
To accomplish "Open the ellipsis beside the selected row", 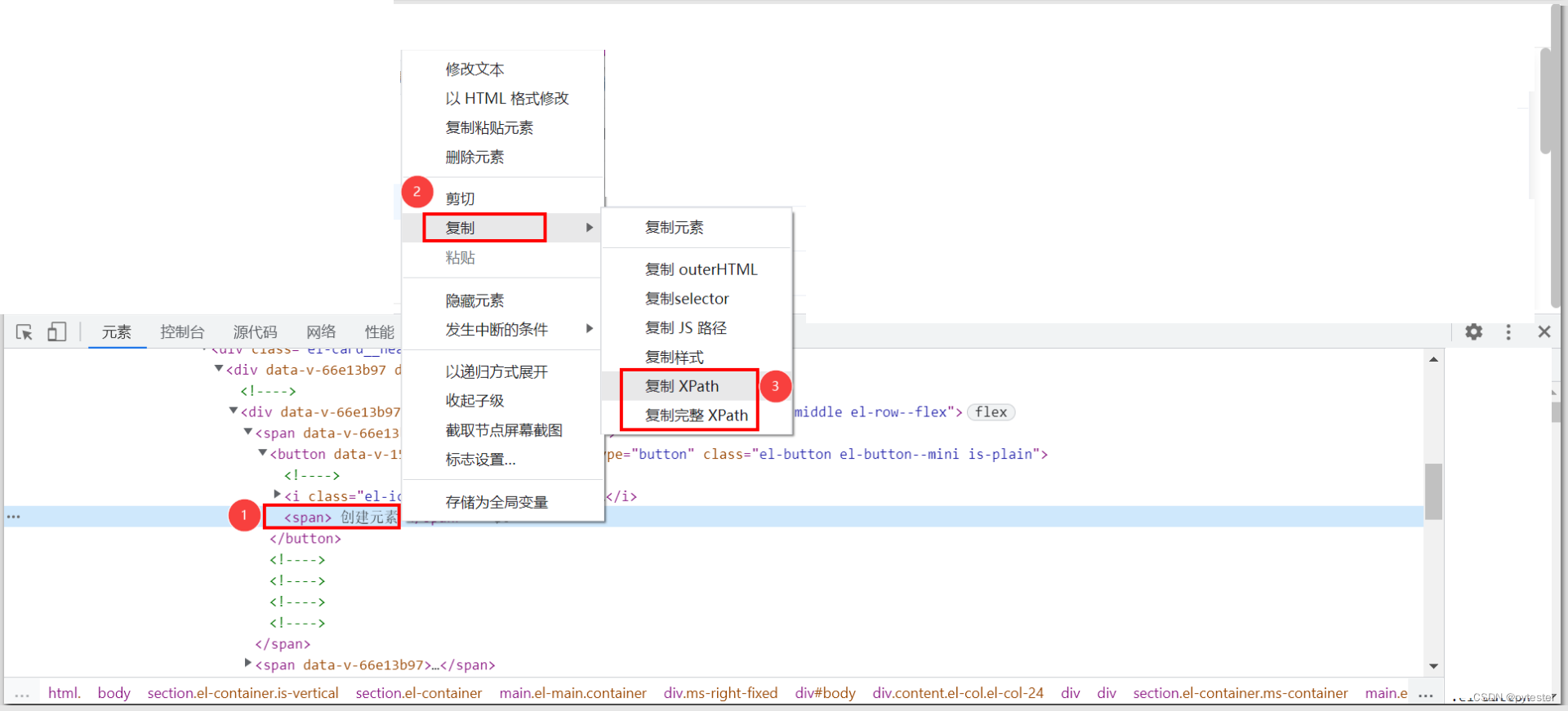I will (x=13, y=517).
